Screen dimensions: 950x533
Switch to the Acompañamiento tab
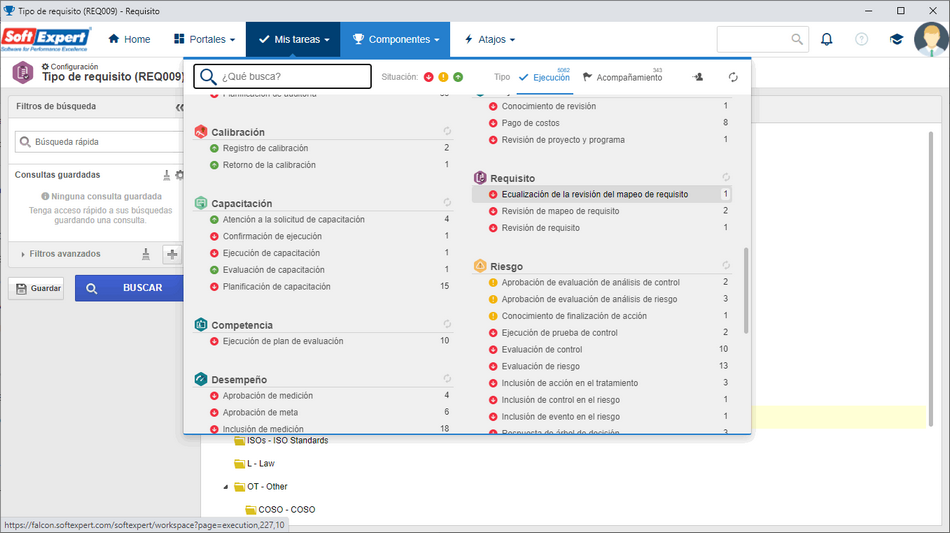(623, 78)
